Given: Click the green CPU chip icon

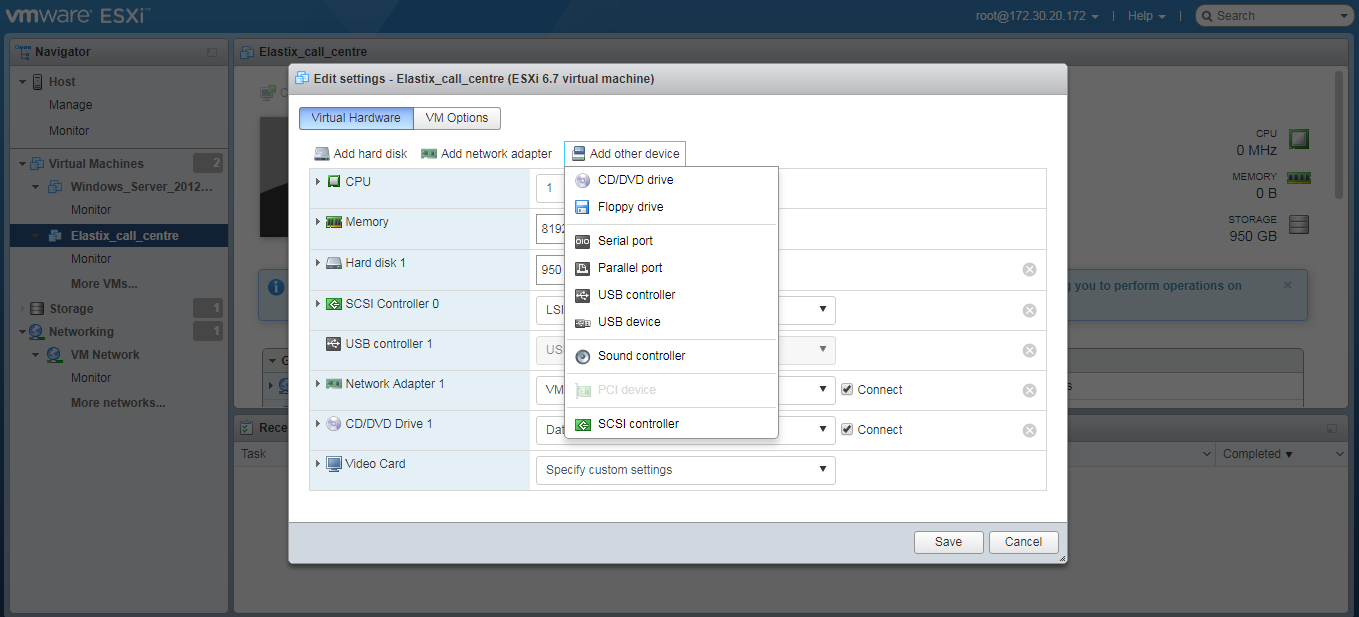Looking at the screenshot, I should (1299, 139).
